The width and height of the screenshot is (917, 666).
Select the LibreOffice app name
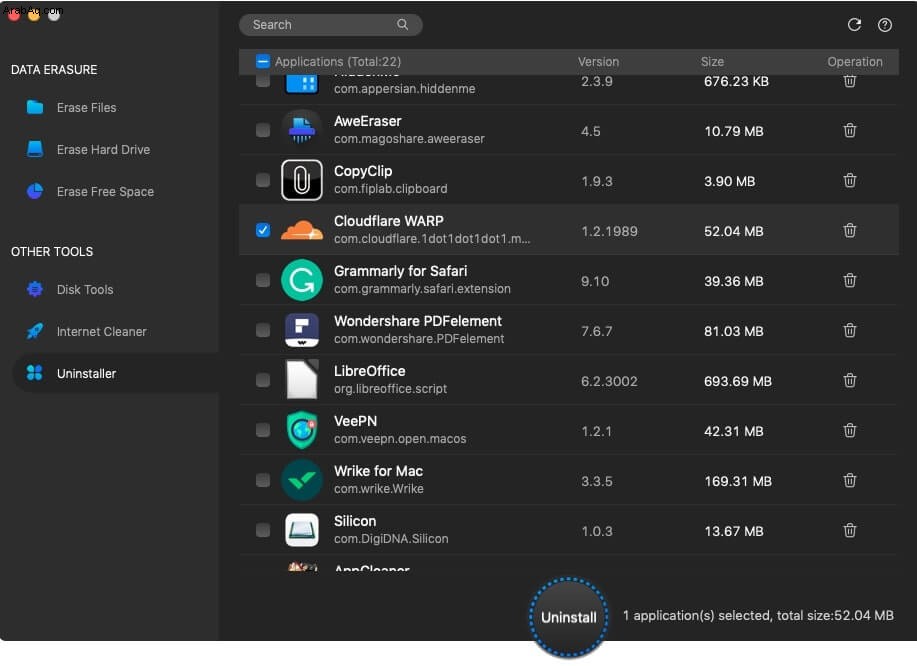[370, 371]
